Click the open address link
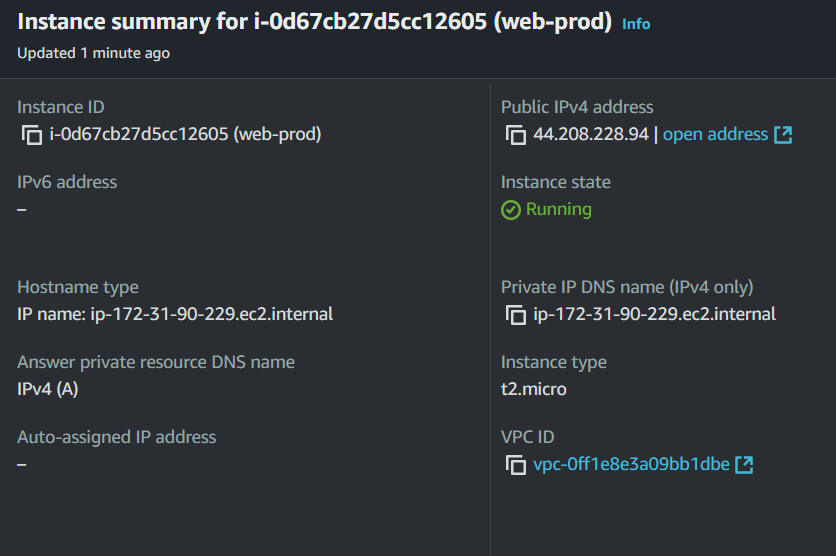Viewport: 836px width, 556px height. coord(715,134)
